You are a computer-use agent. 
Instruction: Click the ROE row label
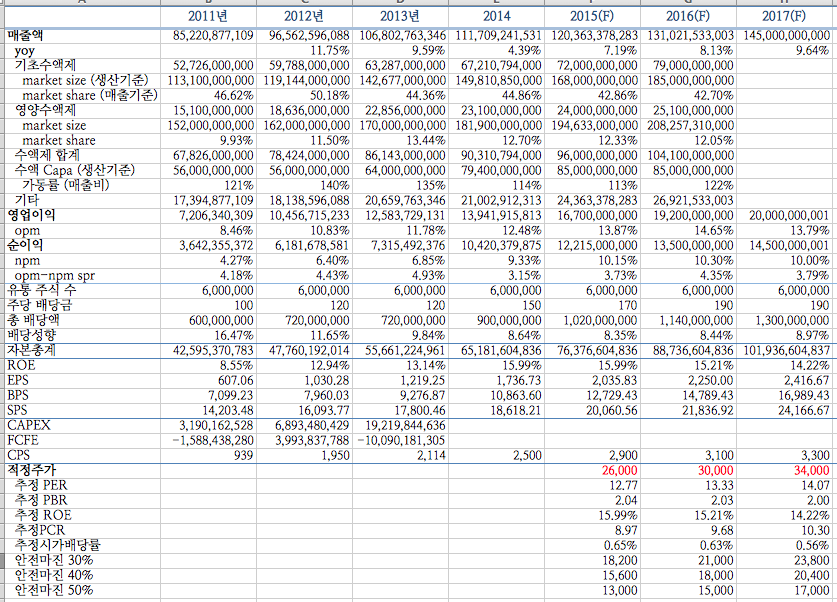[x=21, y=365]
